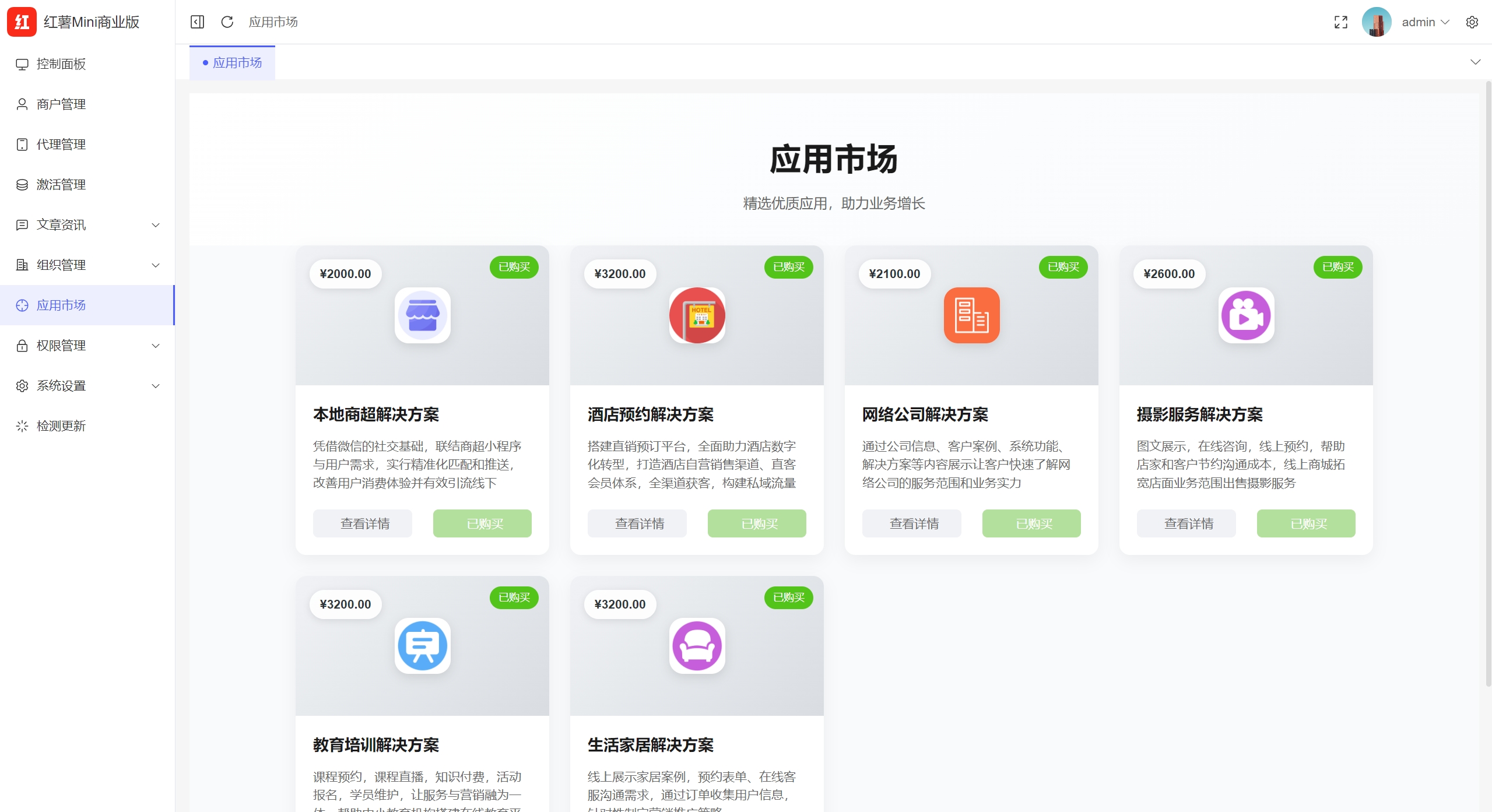
Task: Enter fullscreen mode via the header icon
Action: click(1340, 22)
